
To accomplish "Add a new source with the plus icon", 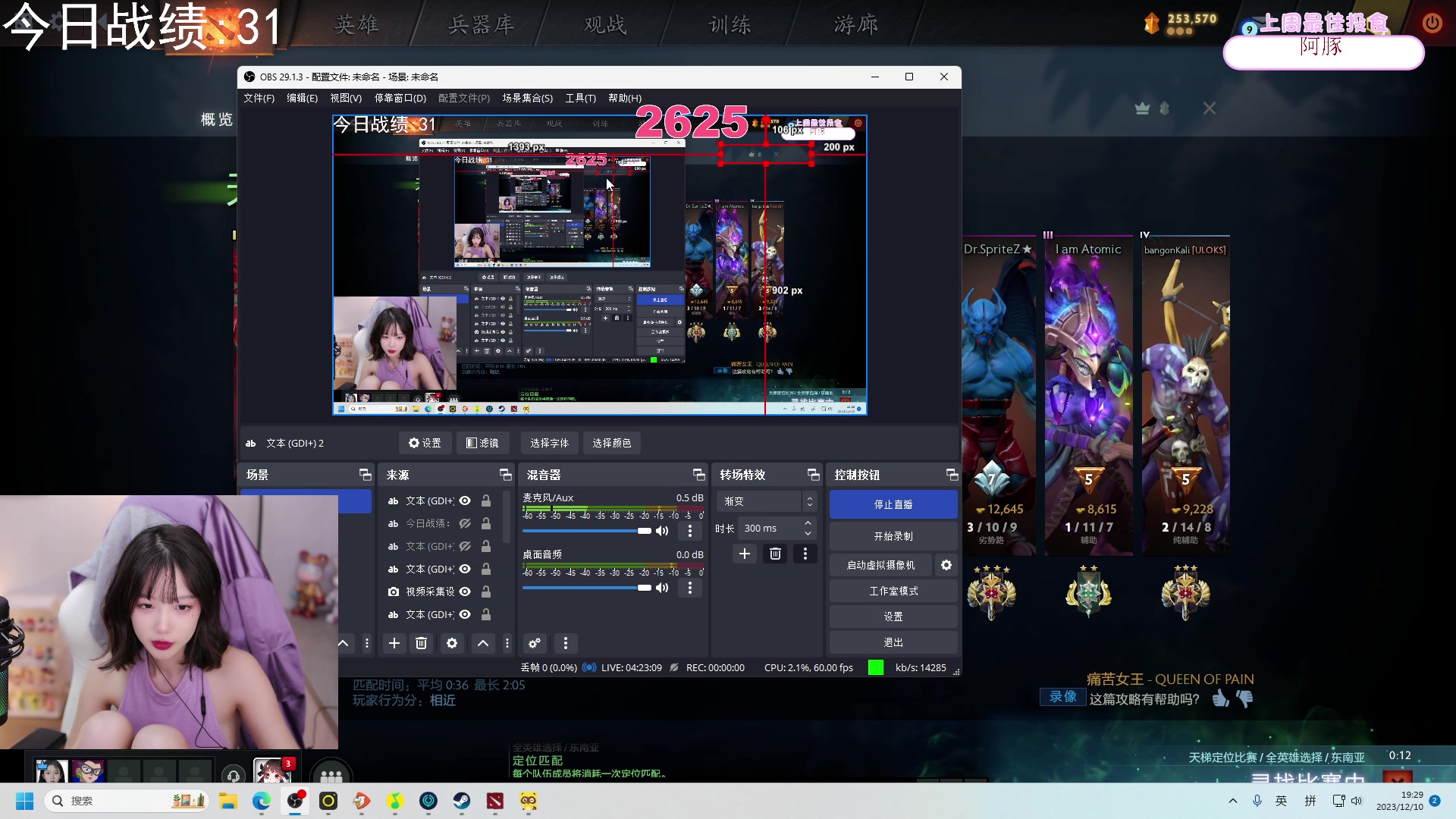I will [394, 643].
